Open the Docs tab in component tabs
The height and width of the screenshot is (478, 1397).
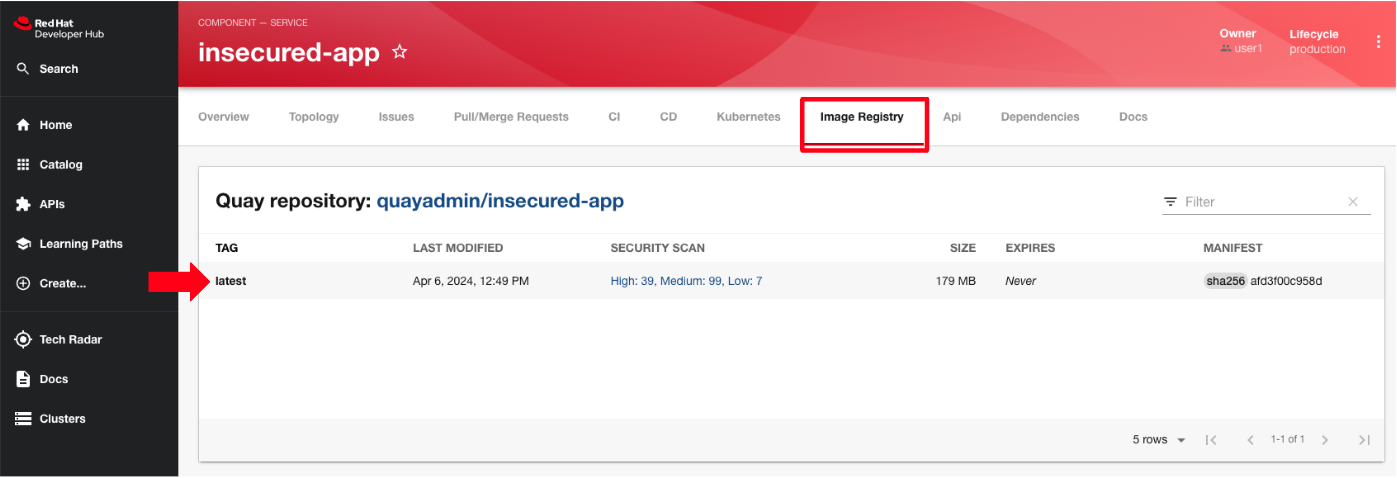1133,117
